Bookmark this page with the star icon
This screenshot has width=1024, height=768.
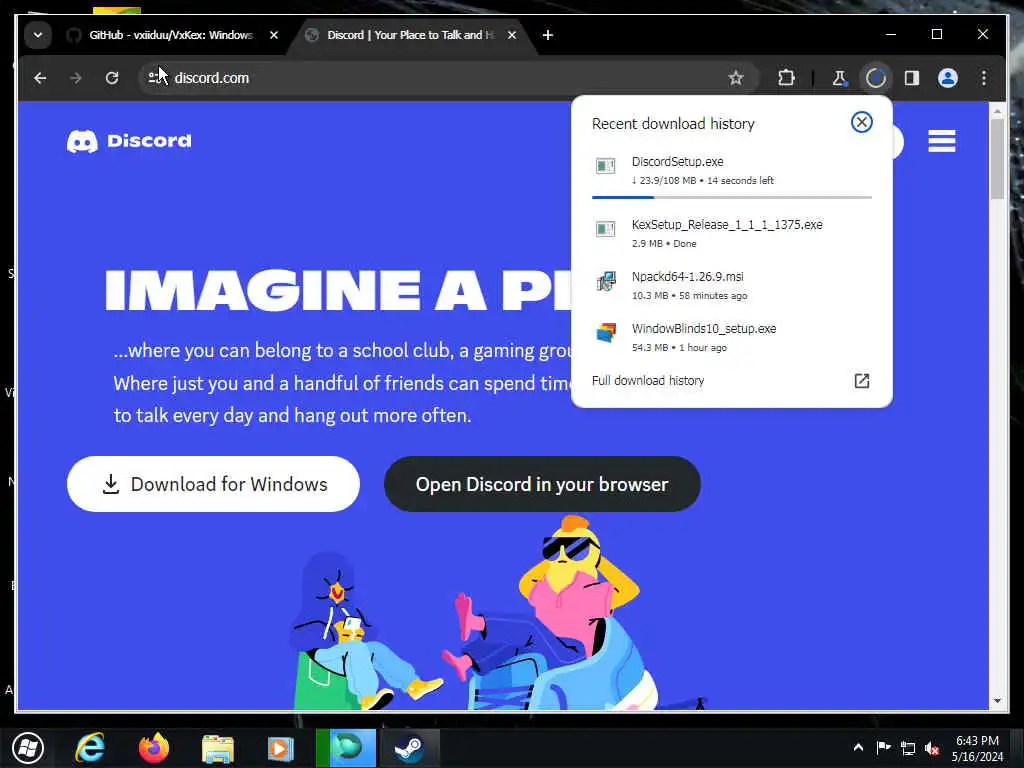click(736, 78)
